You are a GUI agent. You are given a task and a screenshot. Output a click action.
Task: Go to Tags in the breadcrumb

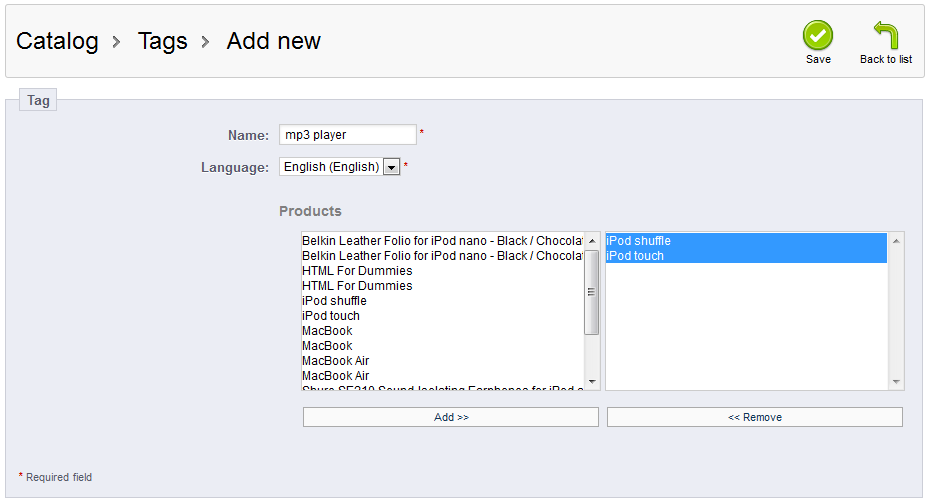click(x=163, y=41)
